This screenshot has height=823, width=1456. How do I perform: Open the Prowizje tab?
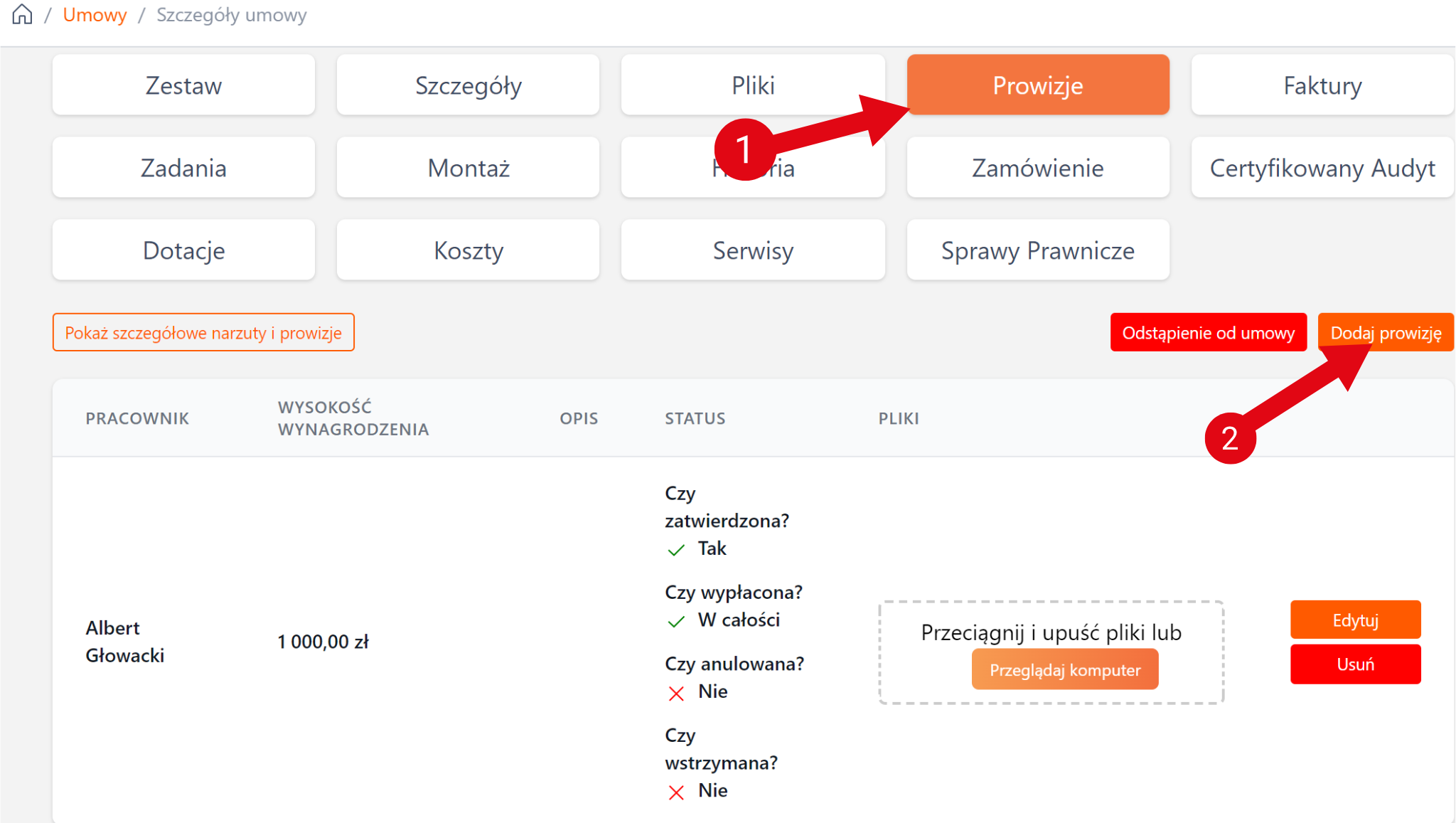1037,85
